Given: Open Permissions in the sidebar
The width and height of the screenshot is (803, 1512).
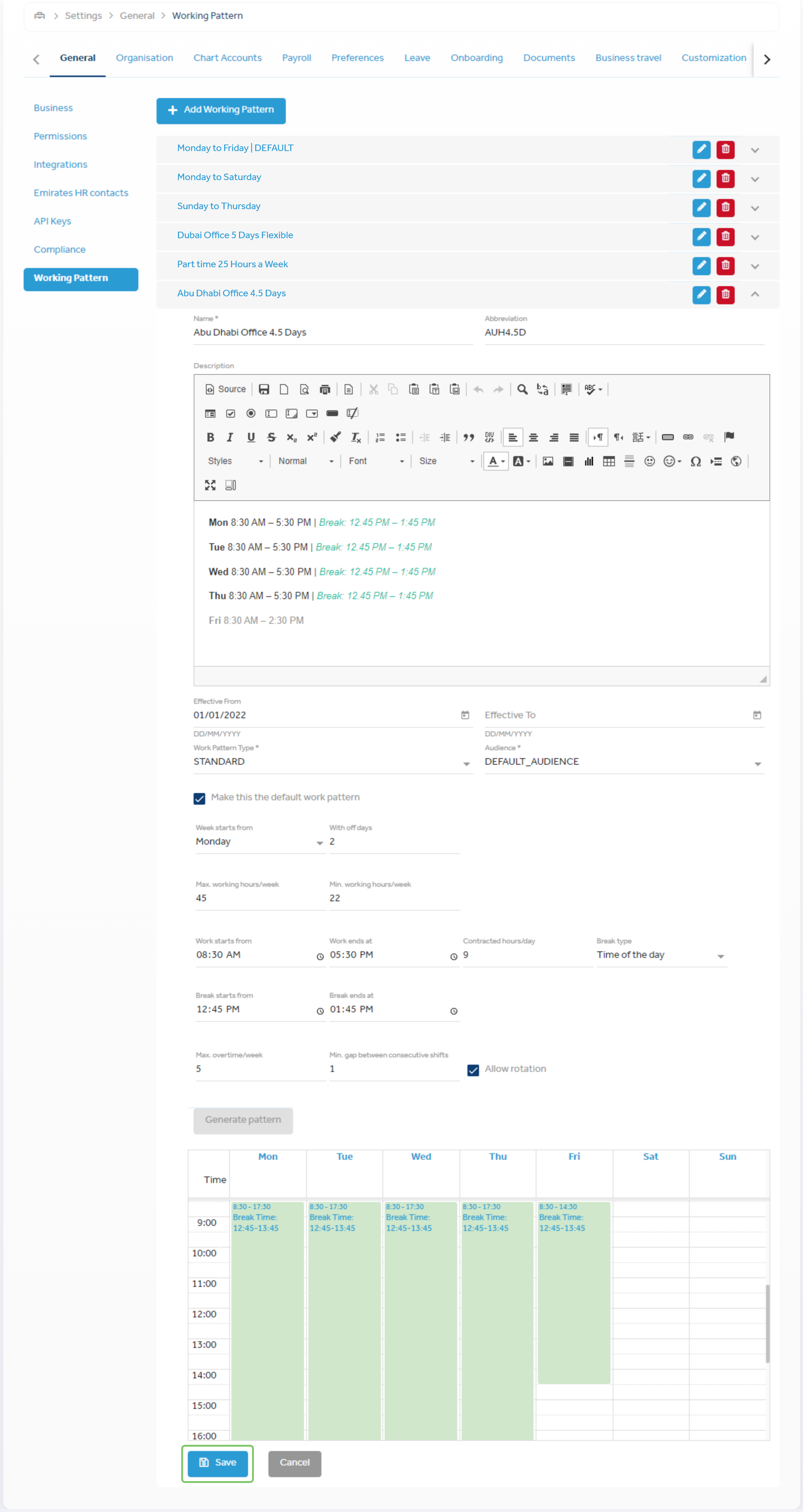Looking at the screenshot, I should coord(60,136).
